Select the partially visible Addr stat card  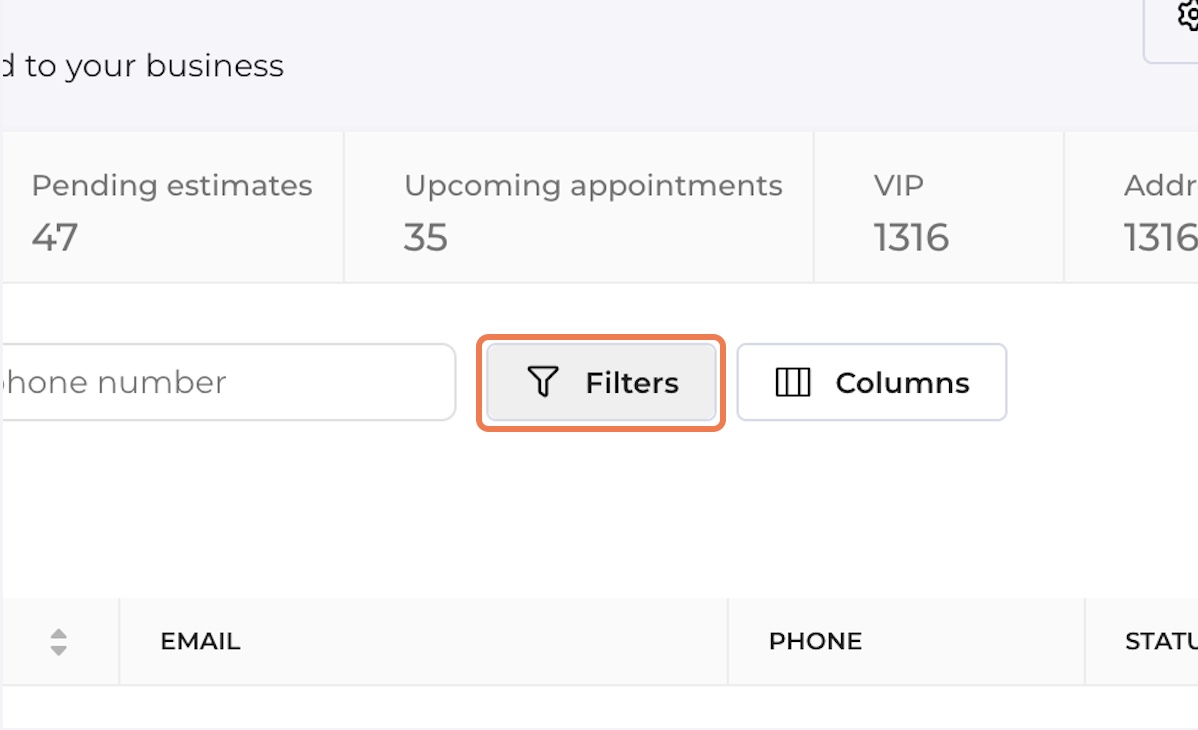[x=1132, y=207]
